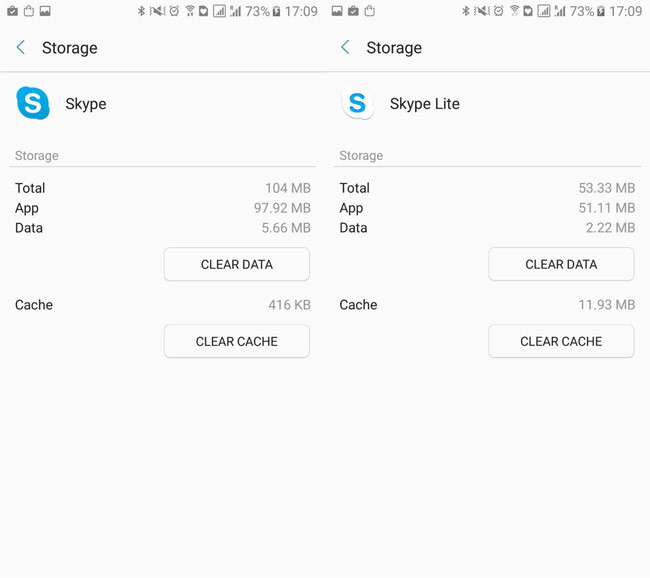The height and width of the screenshot is (578, 650).
Task: Tap the alarm clock status icon on the Skype Lite screen
Action: click(x=499, y=11)
